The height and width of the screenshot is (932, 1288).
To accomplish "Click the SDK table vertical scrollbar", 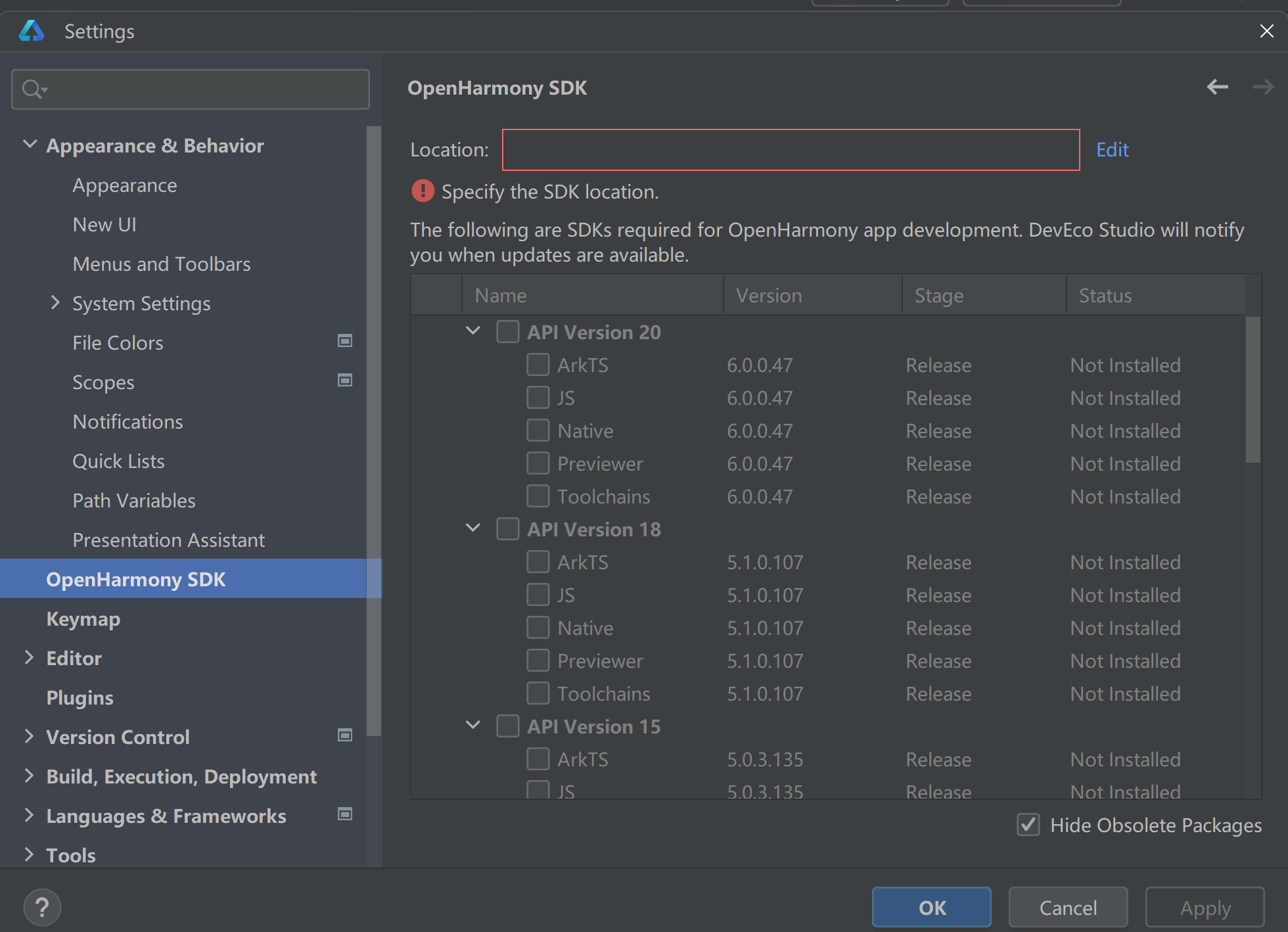I will click(1253, 389).
